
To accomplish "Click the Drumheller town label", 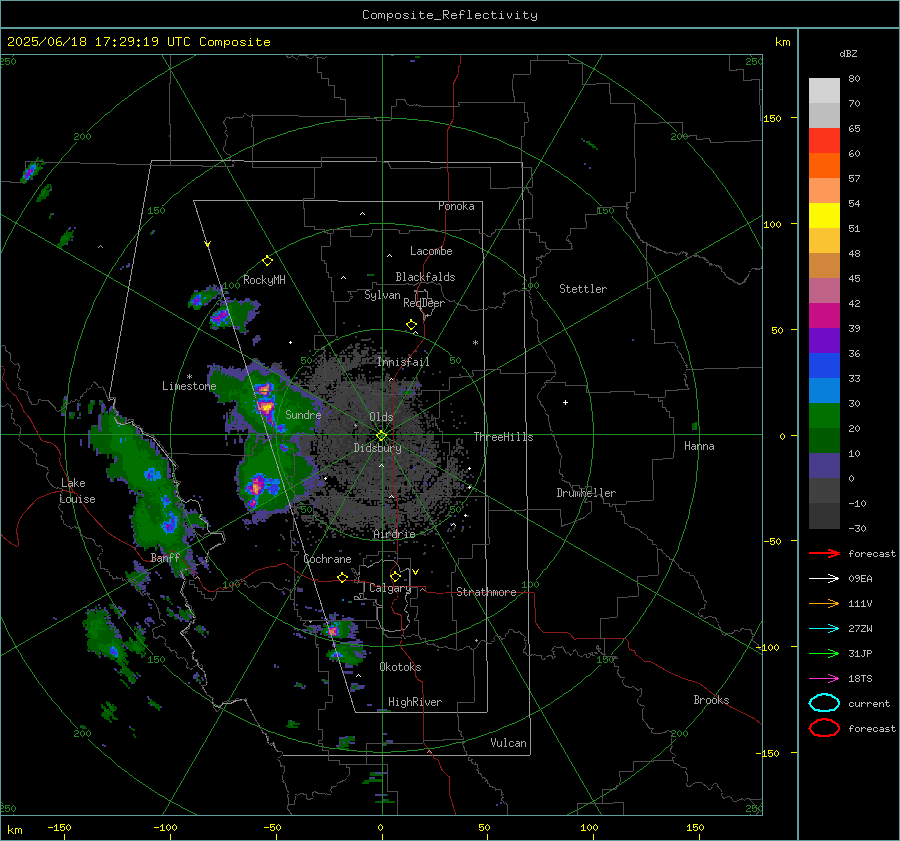I will [x=586, y=493].
